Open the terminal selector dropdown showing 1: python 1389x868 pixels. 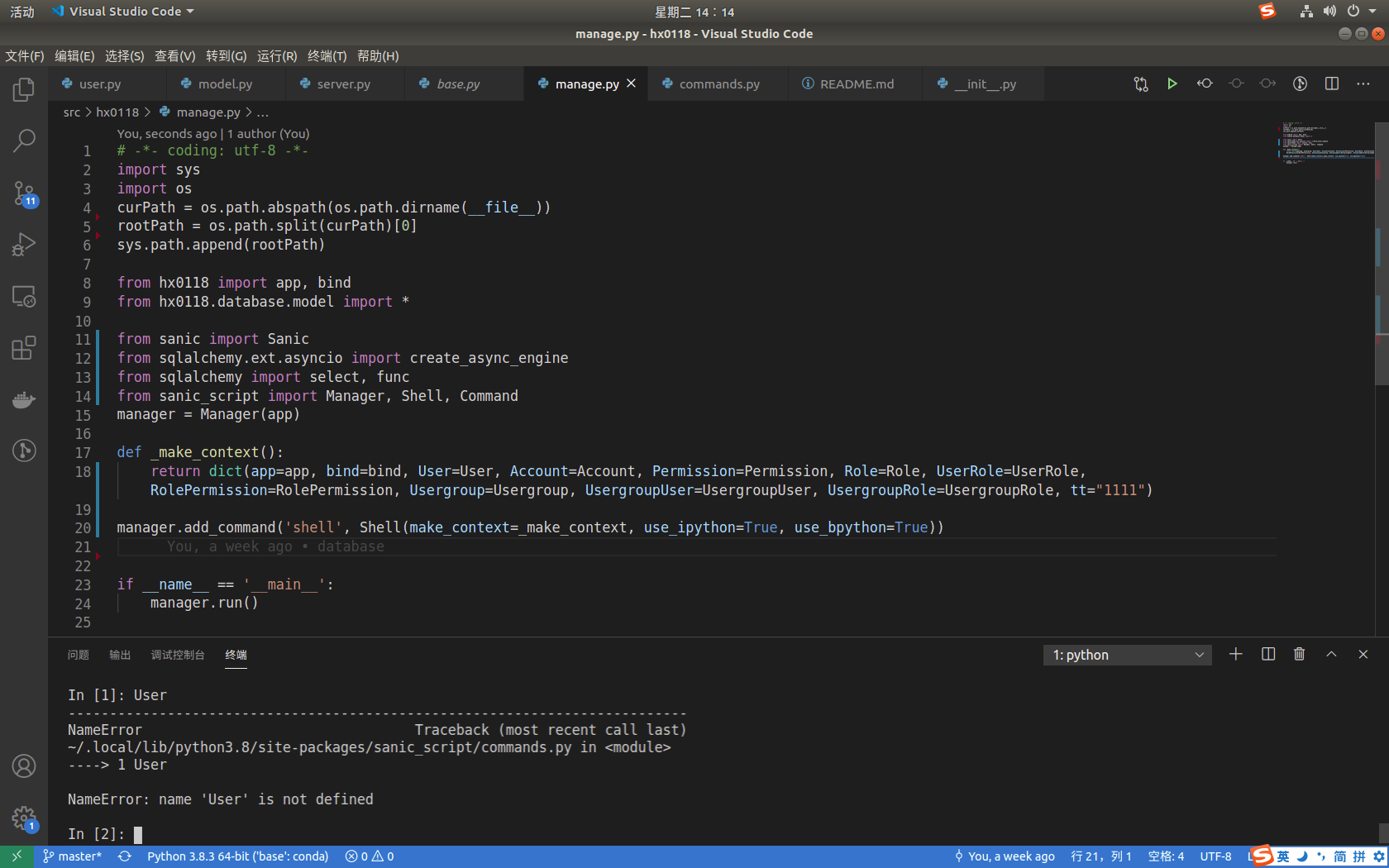(1127, 654)
